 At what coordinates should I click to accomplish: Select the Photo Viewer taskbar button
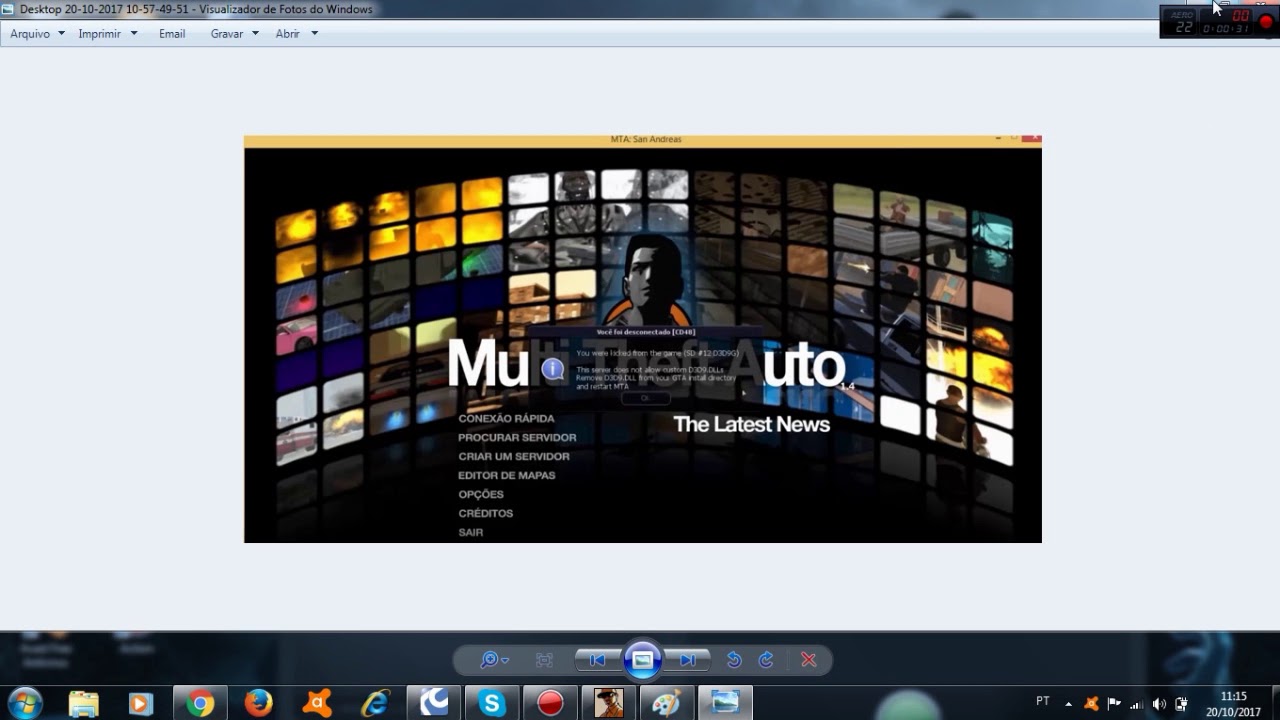(725, 703)
